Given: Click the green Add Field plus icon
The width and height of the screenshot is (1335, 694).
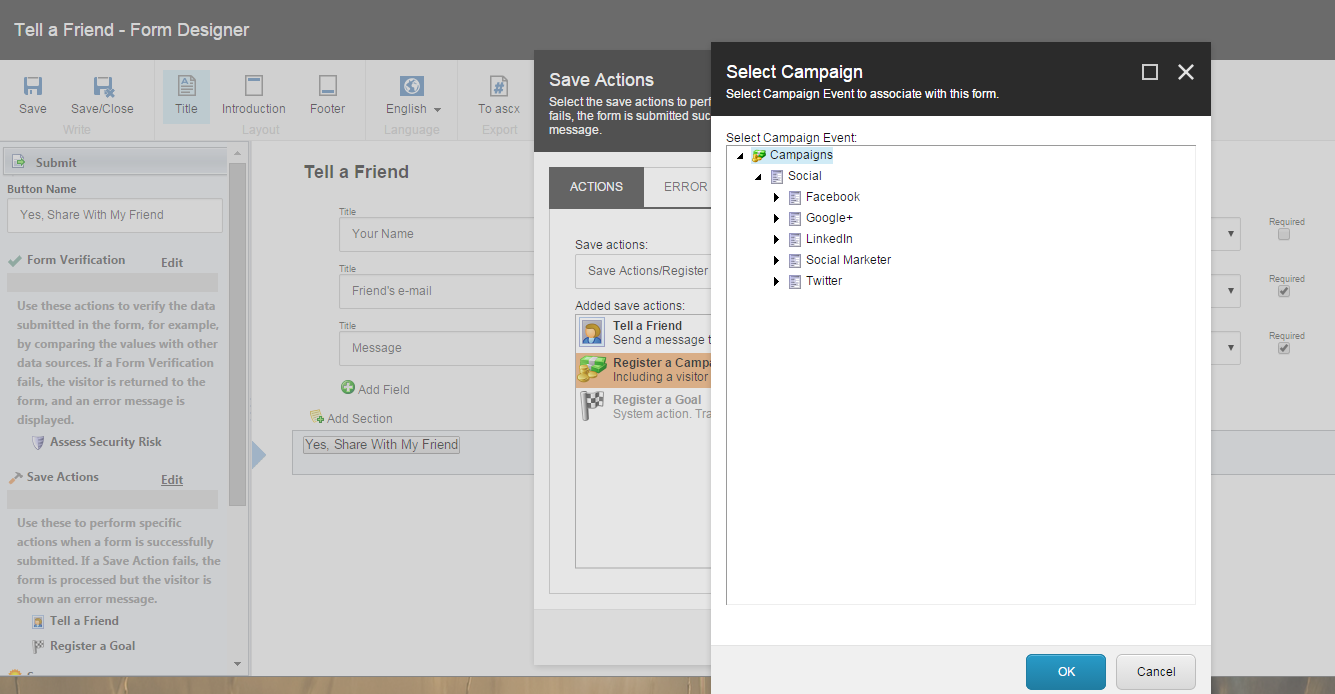Looking at the screenshot, I should pyautogui.click(x=348, y=388).
